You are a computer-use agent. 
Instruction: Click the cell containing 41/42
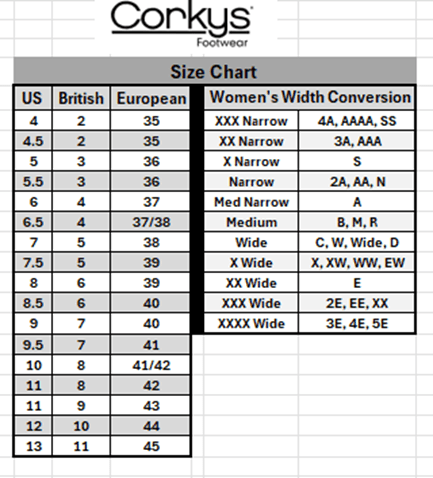tap(151, 365)
